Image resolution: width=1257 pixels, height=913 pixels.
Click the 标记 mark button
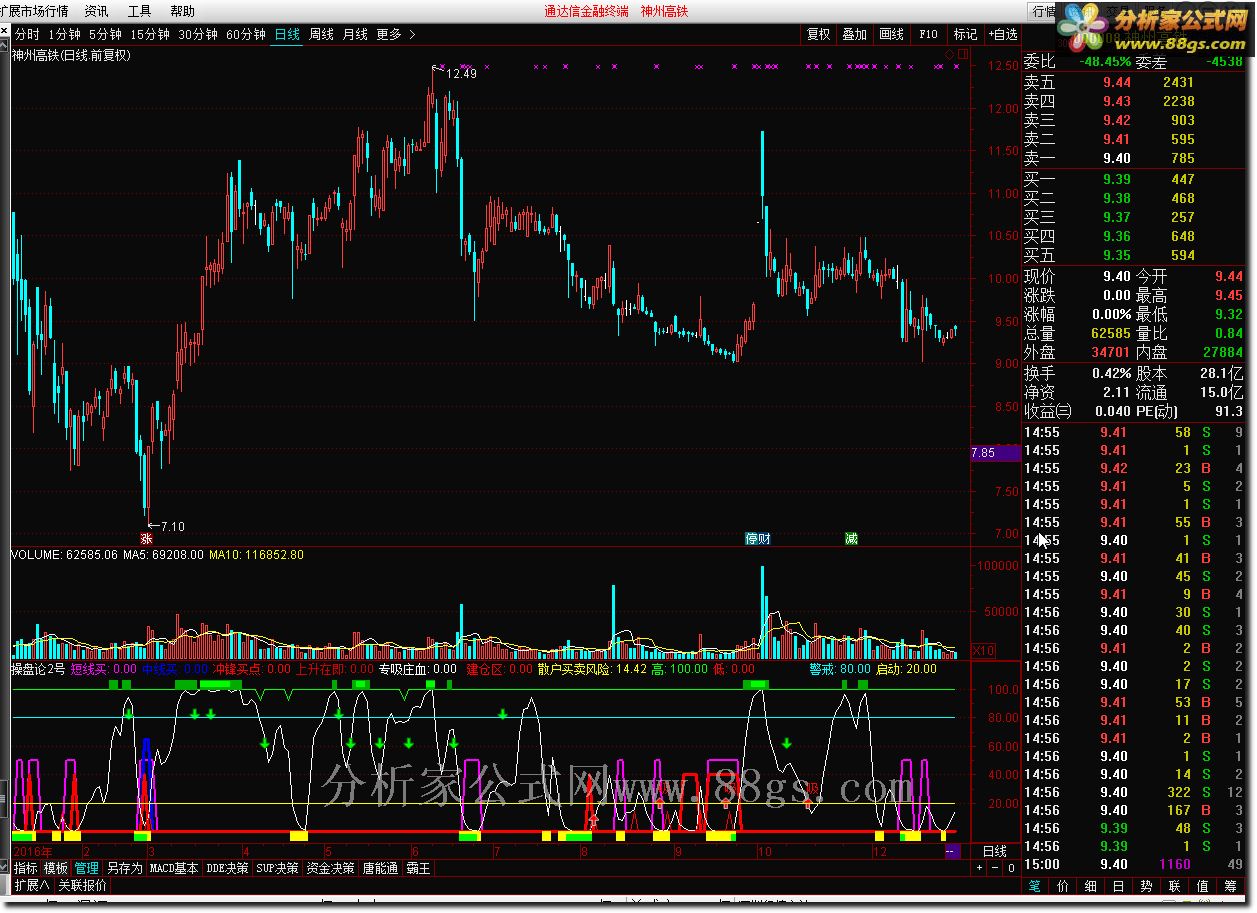965,34
